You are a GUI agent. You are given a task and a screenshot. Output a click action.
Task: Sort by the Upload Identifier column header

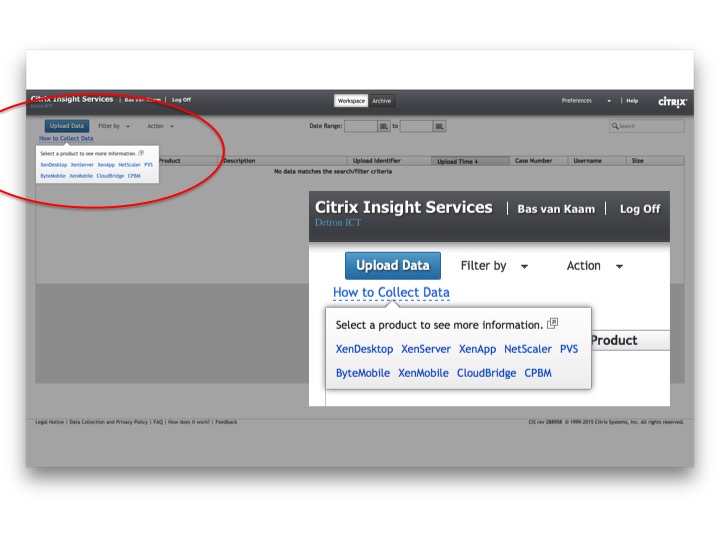coord(377,161)
